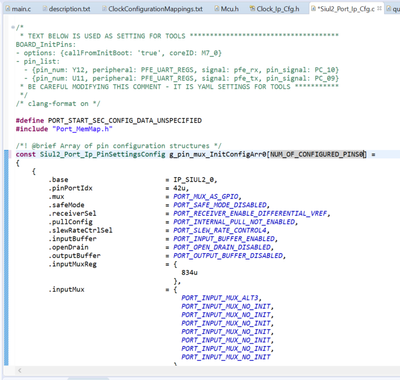Activate the *Siul2_Port_Ip_Cfg.c tab
The image size is (400, 380).
pyautogui.click(x=347, y=9)
